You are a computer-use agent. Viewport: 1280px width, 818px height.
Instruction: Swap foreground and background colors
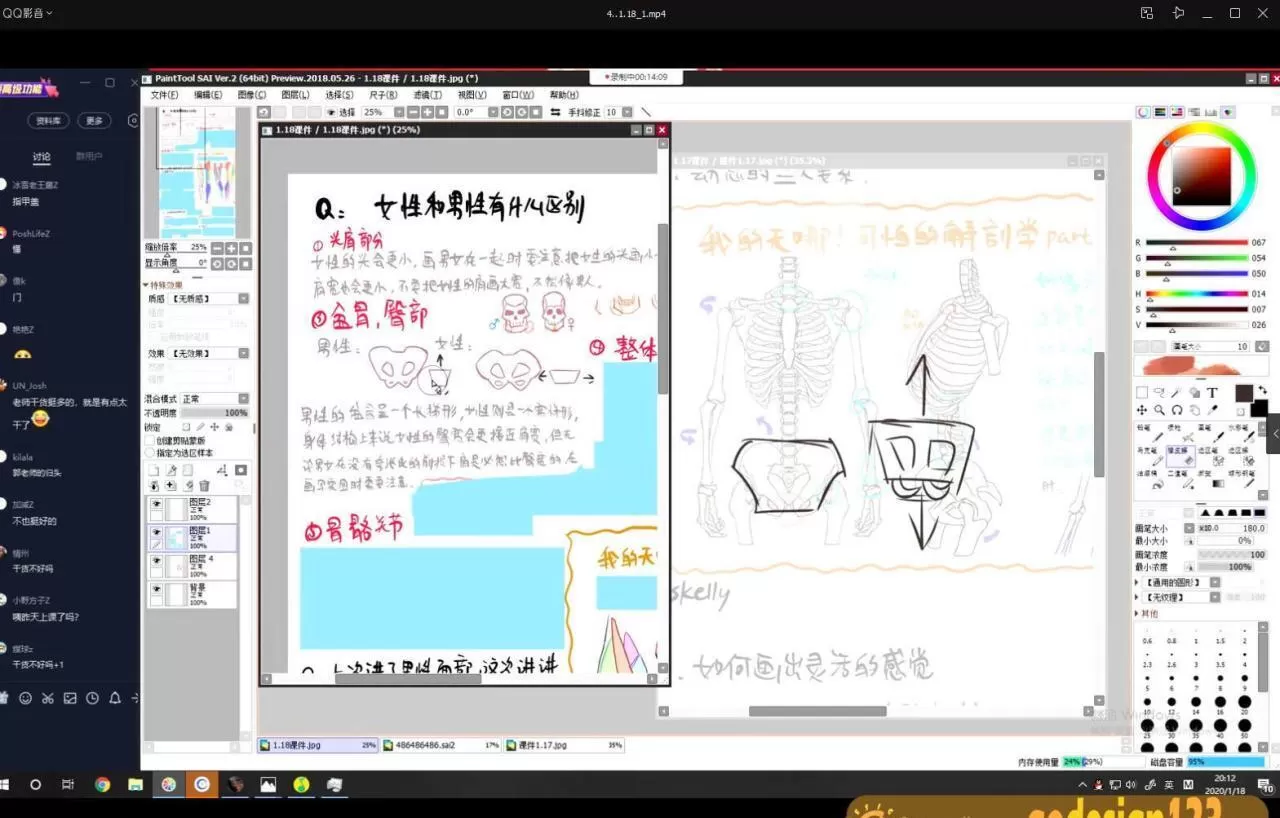(1262, 390)
